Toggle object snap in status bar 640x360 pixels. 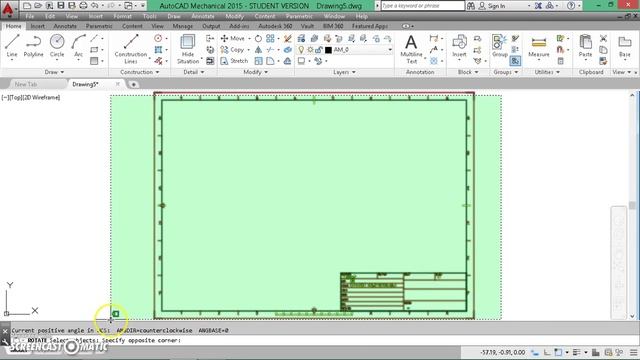(x=558, y=352)
